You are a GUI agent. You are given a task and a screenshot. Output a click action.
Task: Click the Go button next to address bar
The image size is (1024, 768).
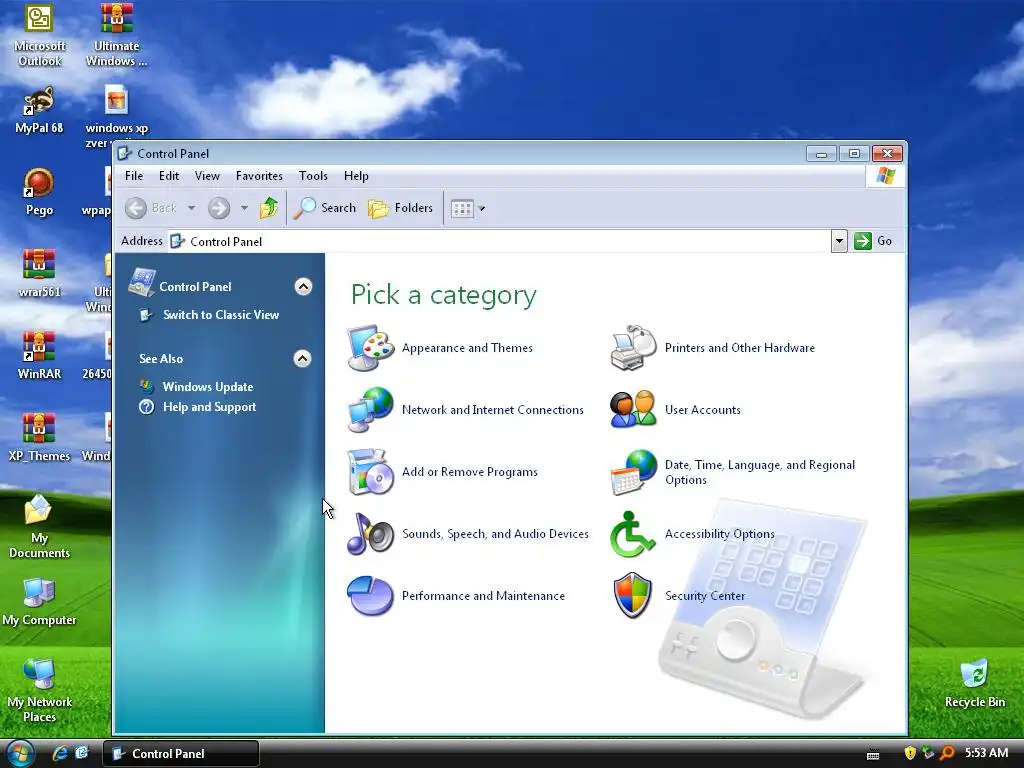pos(873,241)
